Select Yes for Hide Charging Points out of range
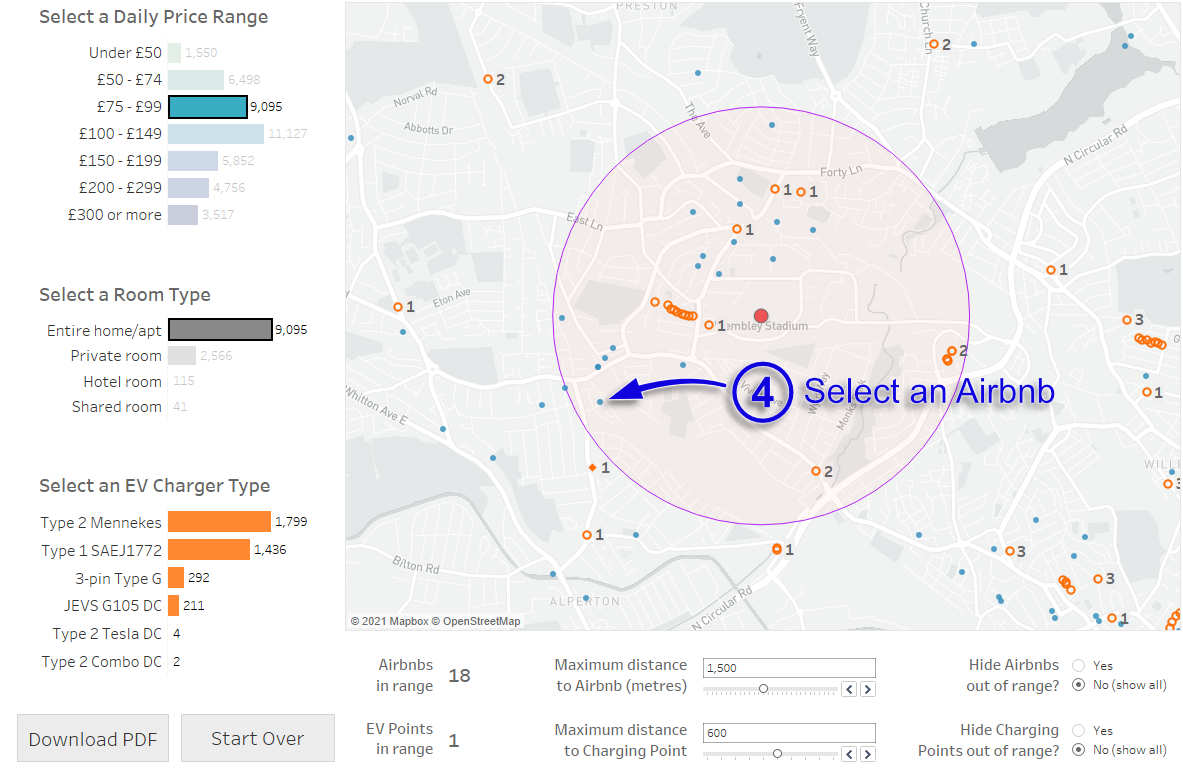The image size is (1183, 779). click(1078, 730)
